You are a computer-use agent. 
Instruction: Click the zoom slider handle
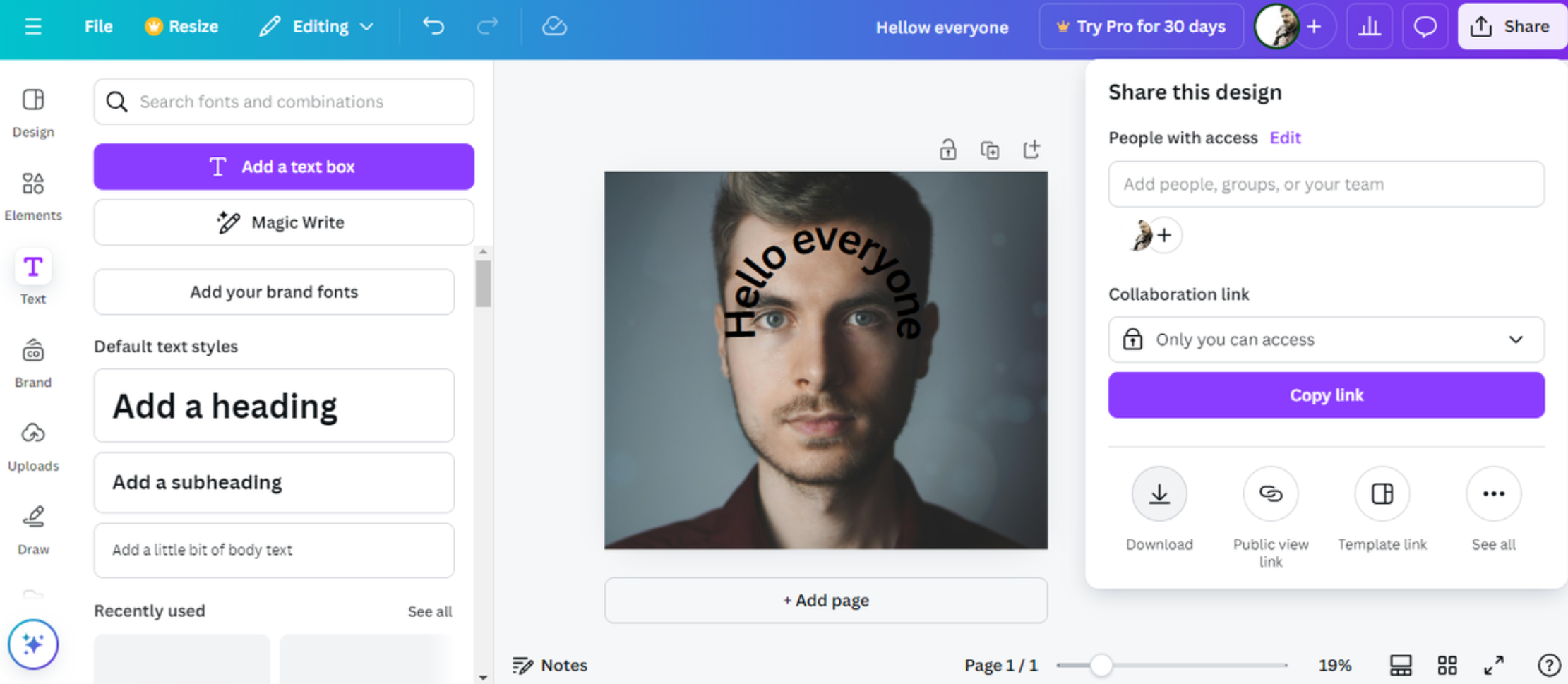click(x=1101, y=665)
